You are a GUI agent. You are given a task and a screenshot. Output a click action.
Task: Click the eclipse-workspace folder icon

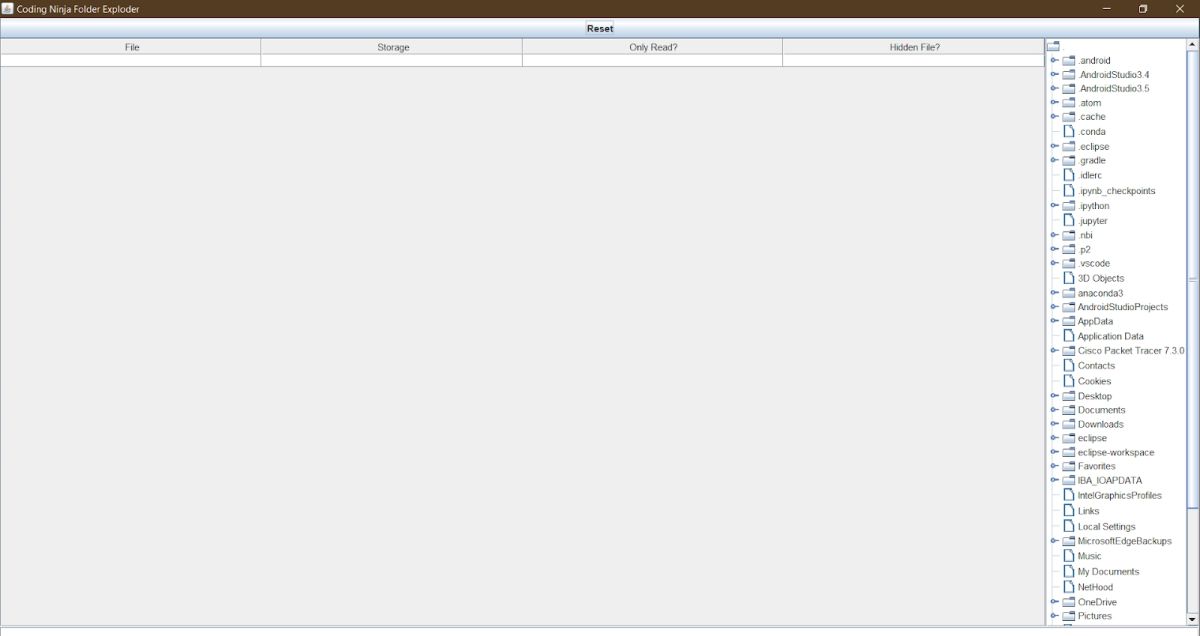click(1068, 452)
